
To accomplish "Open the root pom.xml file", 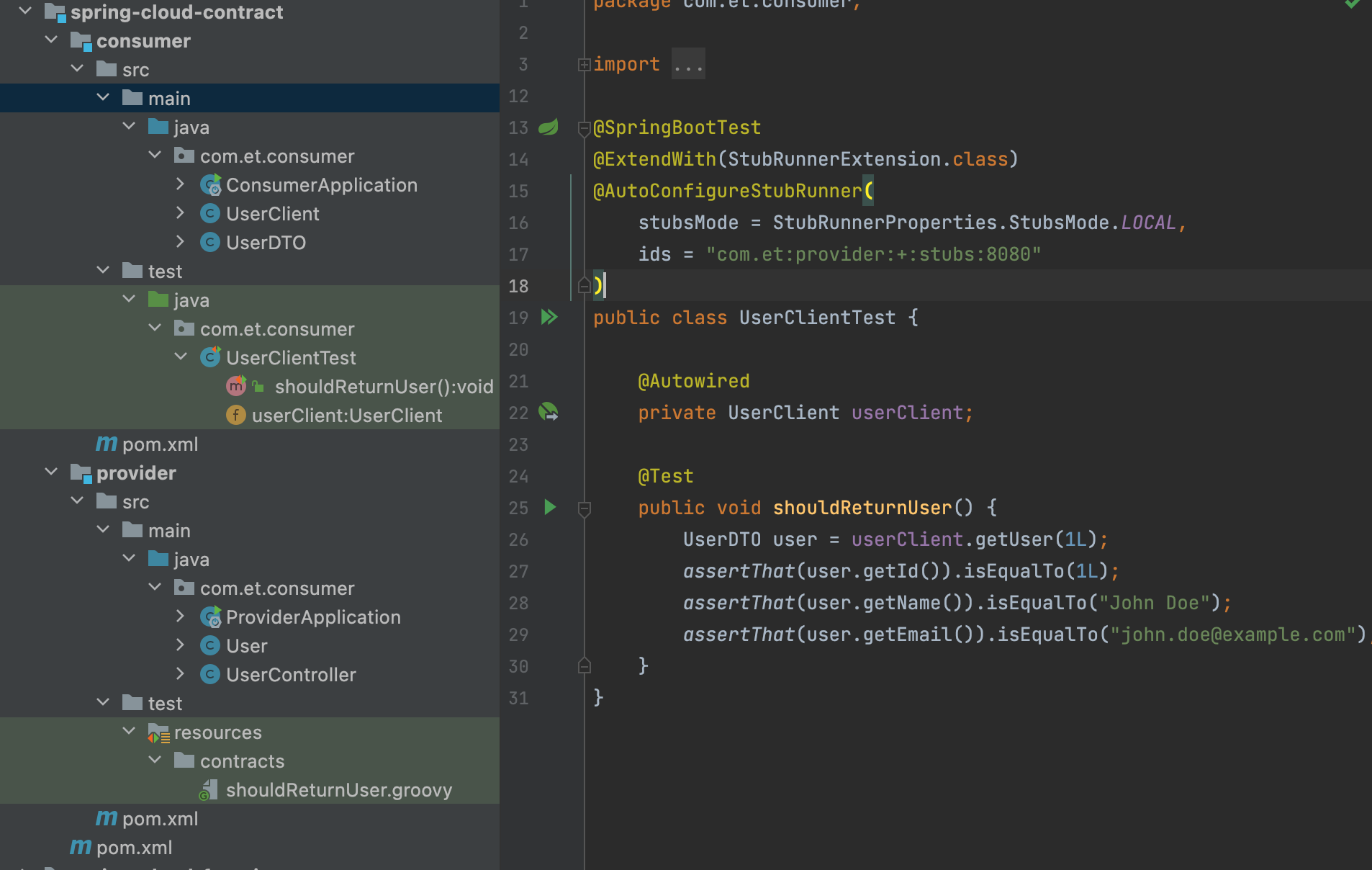I will [x=134, y=848].
